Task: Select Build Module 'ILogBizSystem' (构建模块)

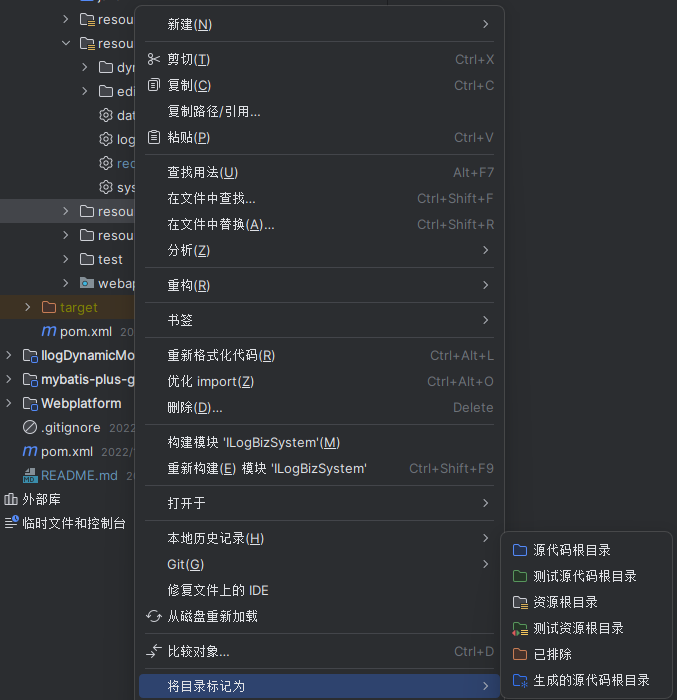Action: coord(254,443)
